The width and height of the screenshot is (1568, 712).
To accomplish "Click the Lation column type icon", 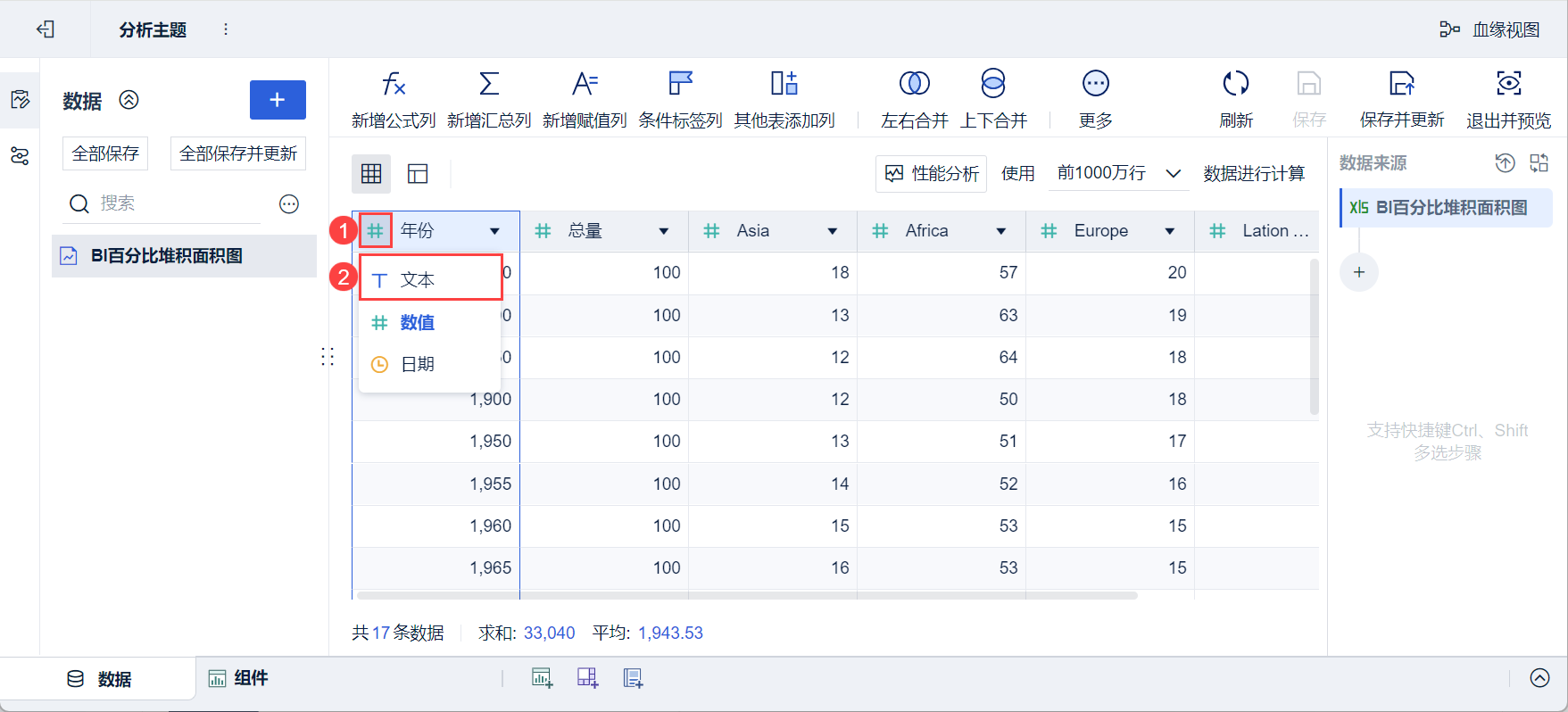I will [1217, 231].
